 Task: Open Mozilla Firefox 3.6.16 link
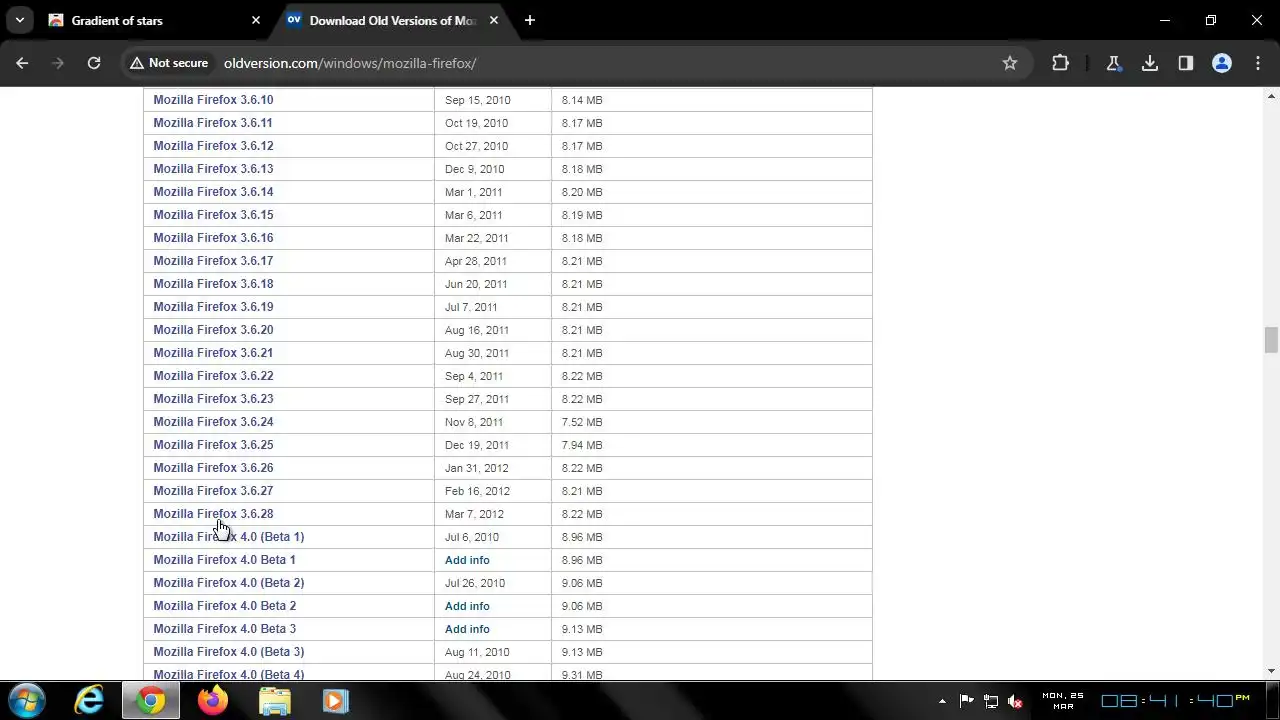[x=213, y=238]
